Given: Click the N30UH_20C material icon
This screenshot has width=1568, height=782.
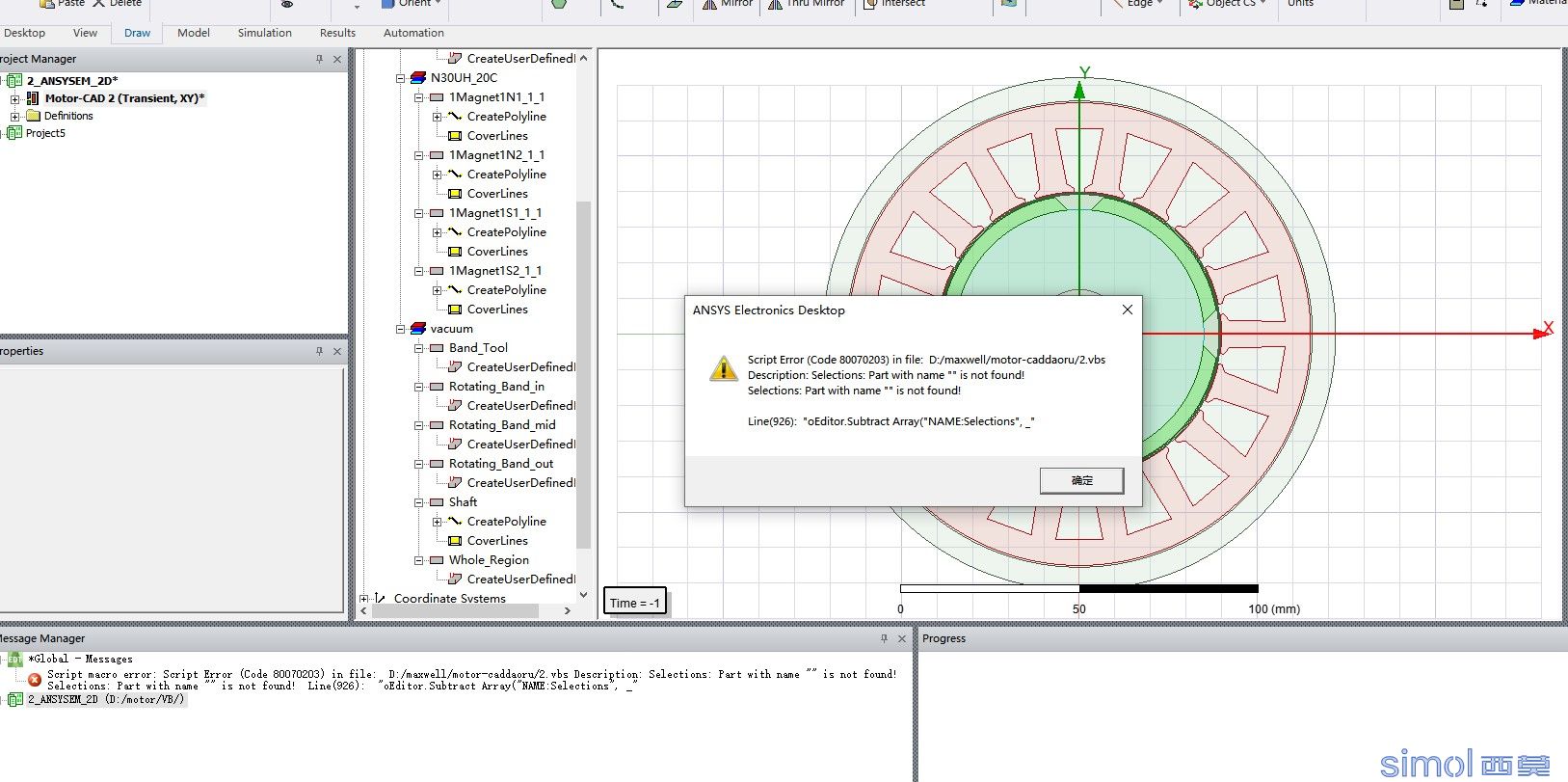Looking at the screenshot, I should click(x=417, y=78).
